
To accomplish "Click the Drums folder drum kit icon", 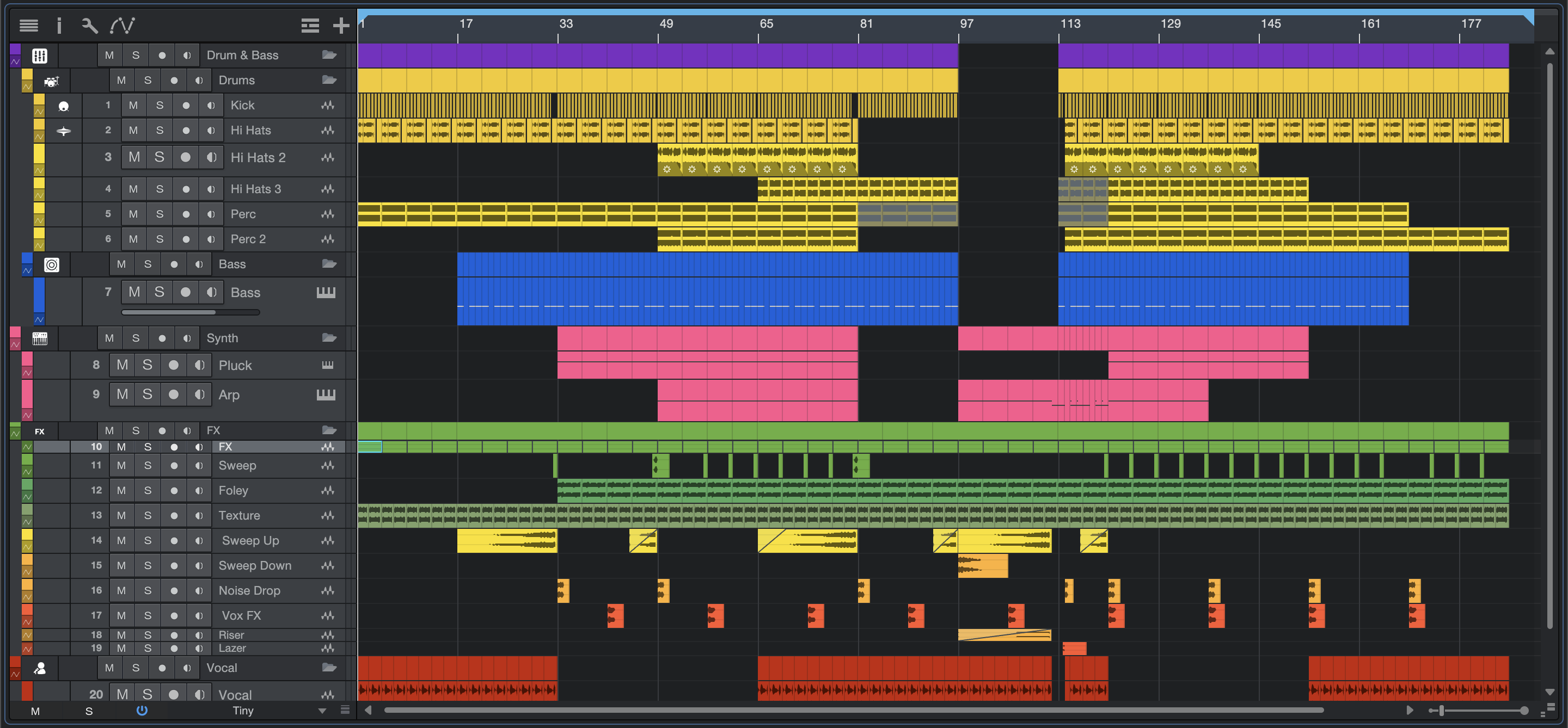I will click(52, 81).
